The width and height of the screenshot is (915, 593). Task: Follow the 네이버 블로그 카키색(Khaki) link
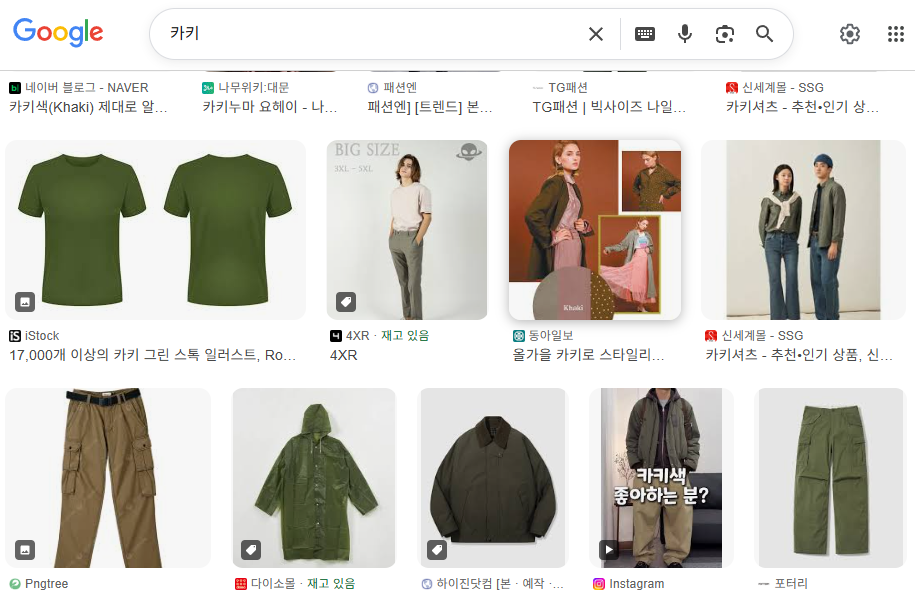pyautogui.click(x=88, y=107)
